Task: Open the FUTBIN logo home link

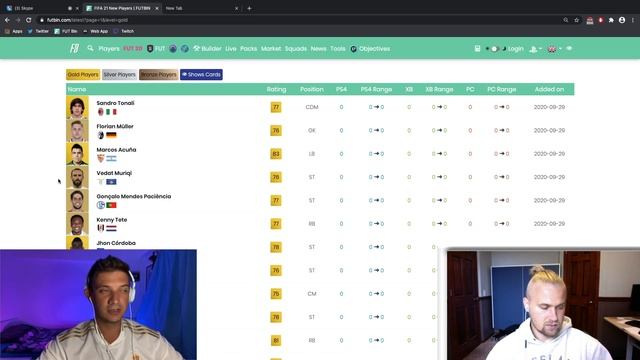Action: coord(74,48)
